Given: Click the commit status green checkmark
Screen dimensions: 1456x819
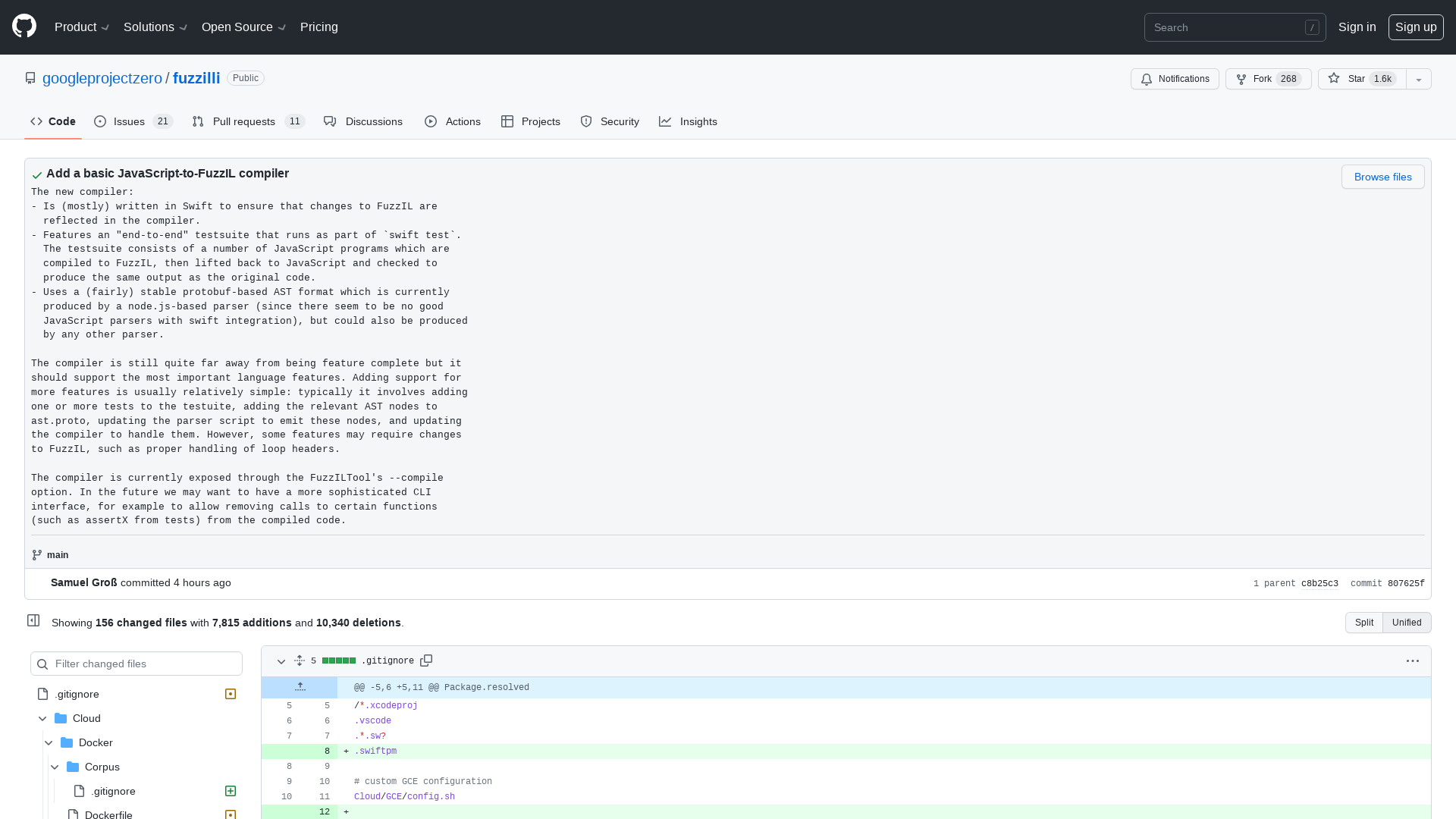Looking at the screenshot, I should click(x=37, y=175).
